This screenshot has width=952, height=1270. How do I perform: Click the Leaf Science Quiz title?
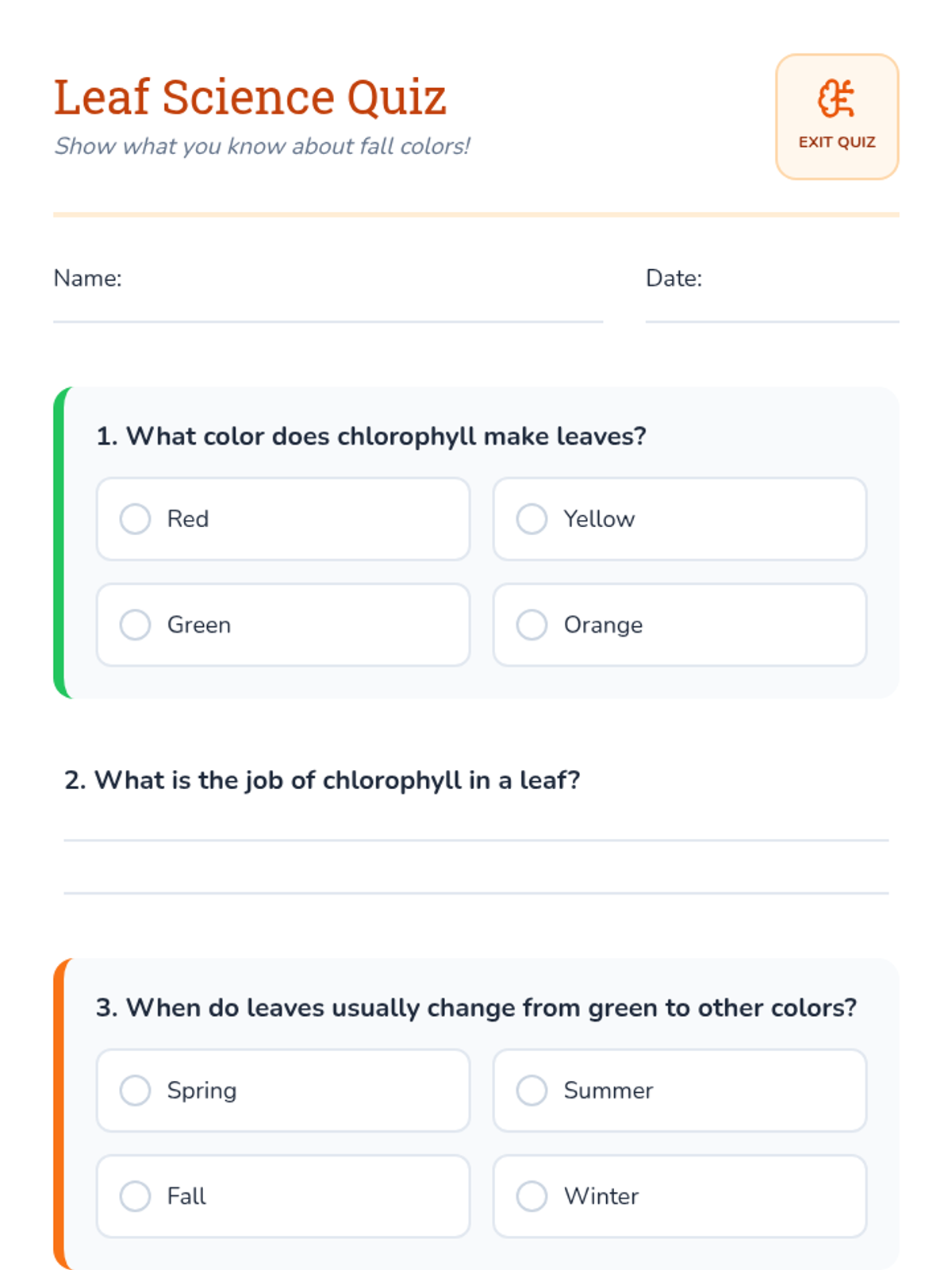click(250, 98)
